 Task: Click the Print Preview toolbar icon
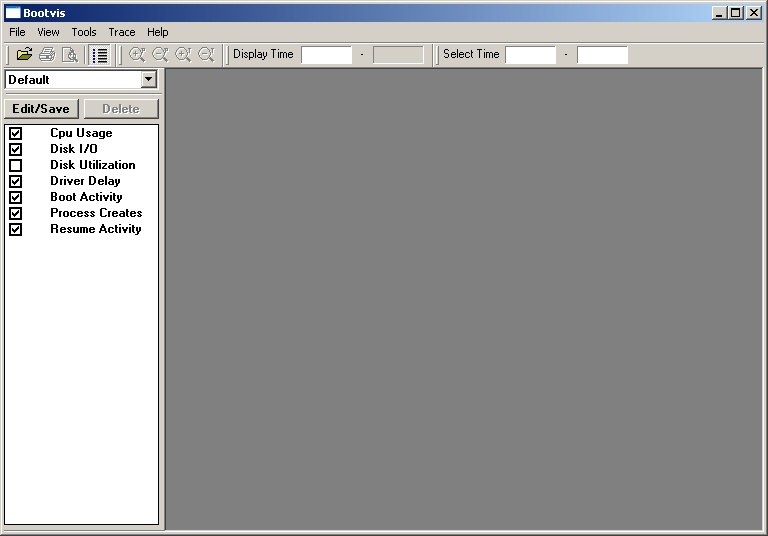tap(70, 54)
